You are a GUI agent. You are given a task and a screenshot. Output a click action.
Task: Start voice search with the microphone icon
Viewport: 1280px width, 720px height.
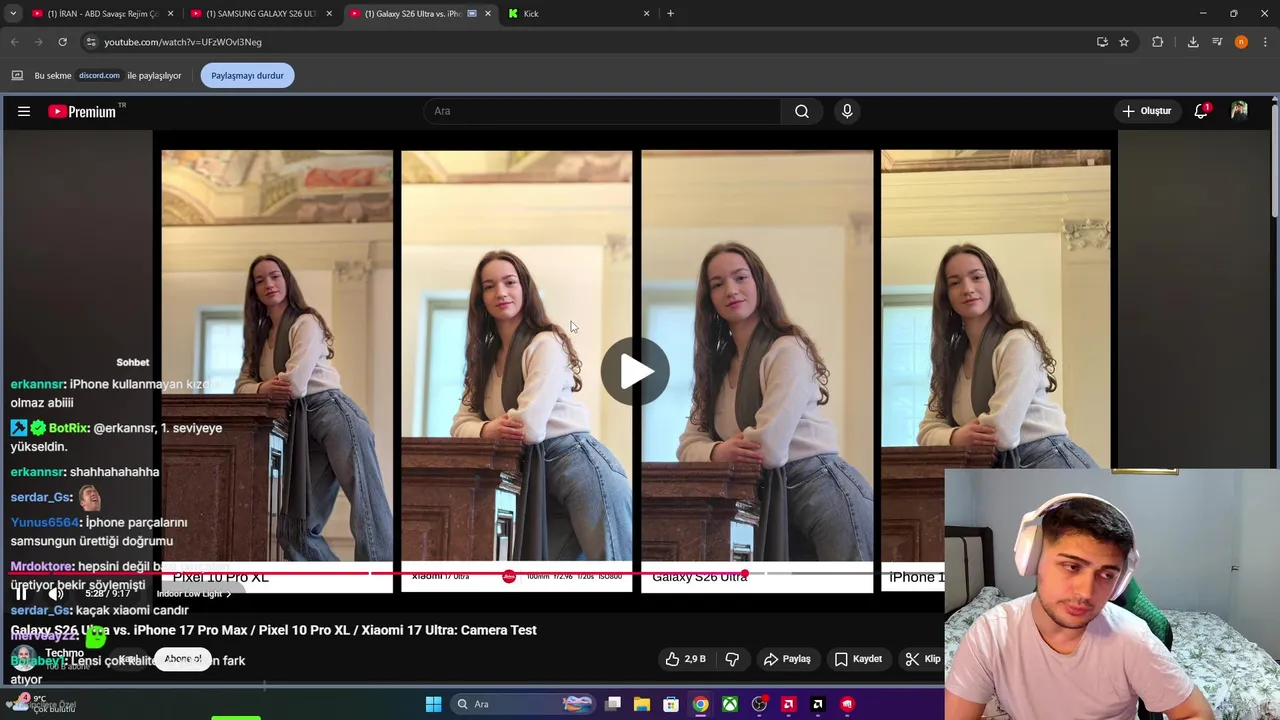pyautogui.click(x=847, y=111)
